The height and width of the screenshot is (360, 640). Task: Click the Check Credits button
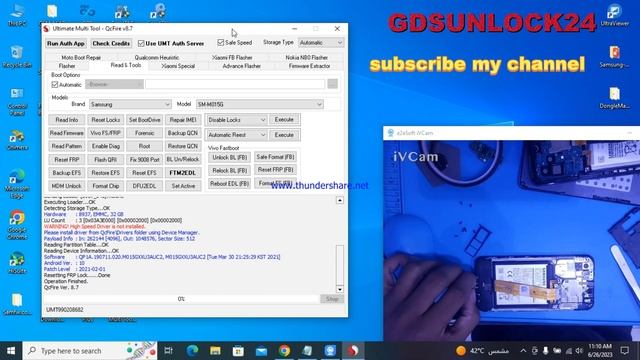(111, 43)
